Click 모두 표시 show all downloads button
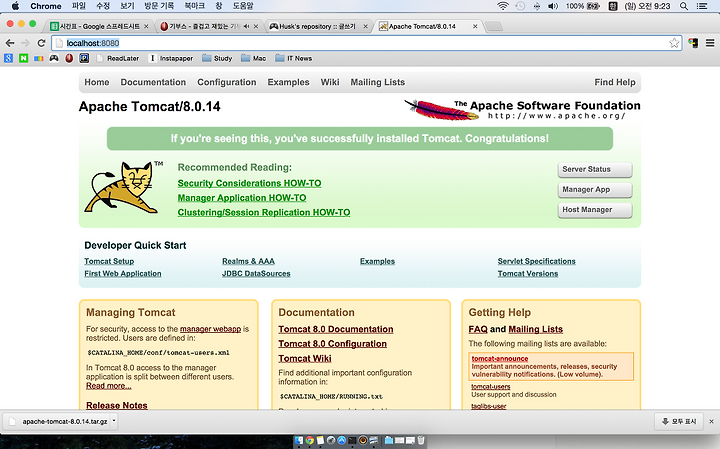 (x=679, y=421)
